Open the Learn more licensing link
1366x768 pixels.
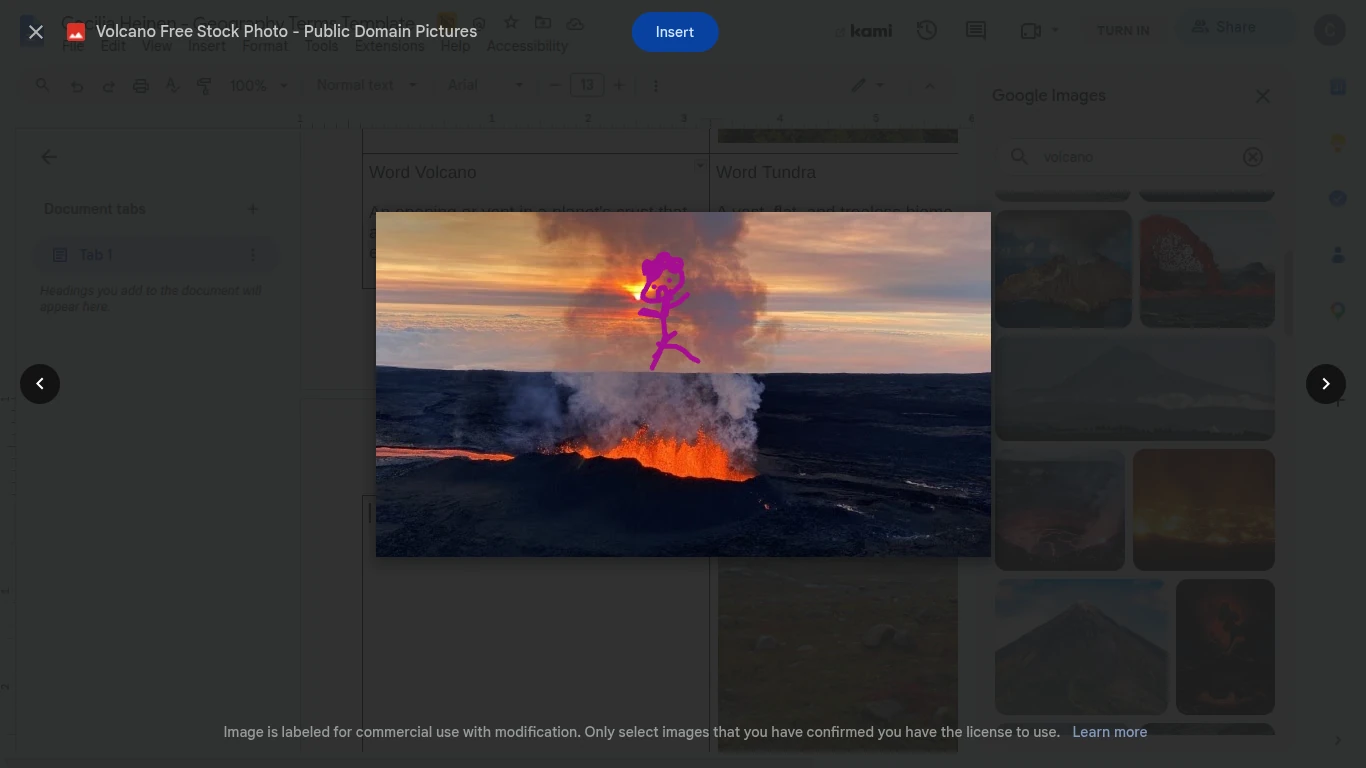[x=1110, y=732]
